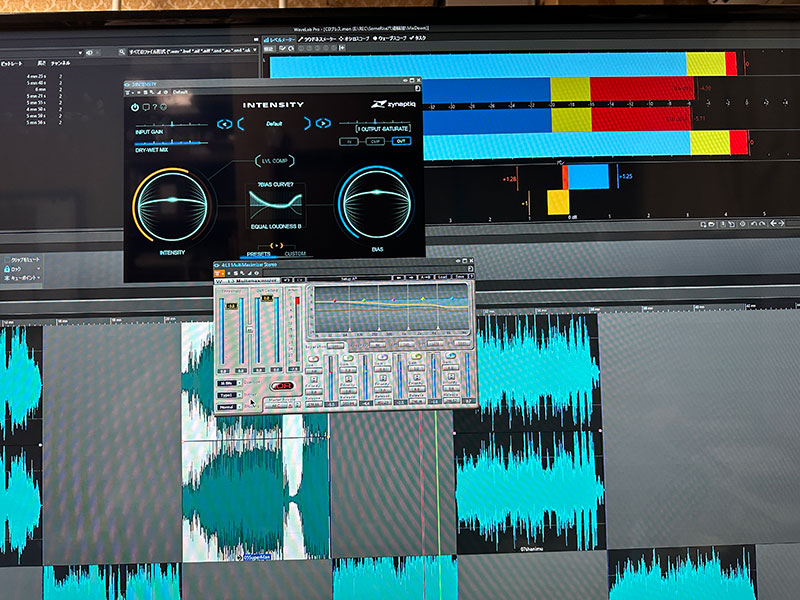The width and height of the screenshot is (800, 600).
Task: Open the キューポイント dropdown
Action: pos(22,278)
